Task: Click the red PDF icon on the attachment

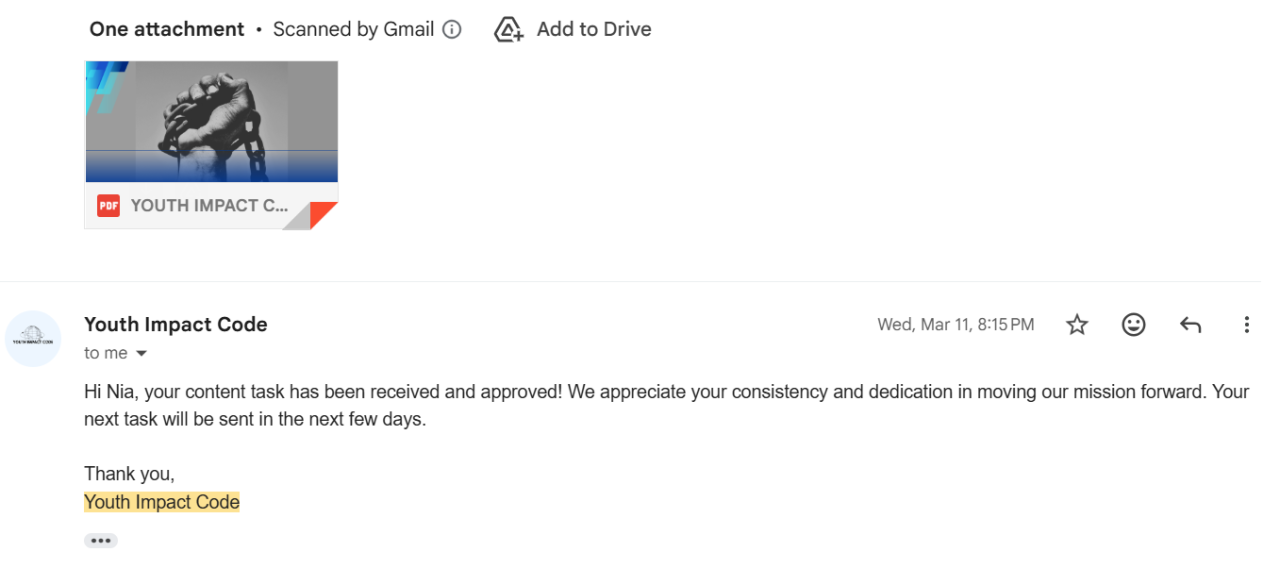Action: 108,206
